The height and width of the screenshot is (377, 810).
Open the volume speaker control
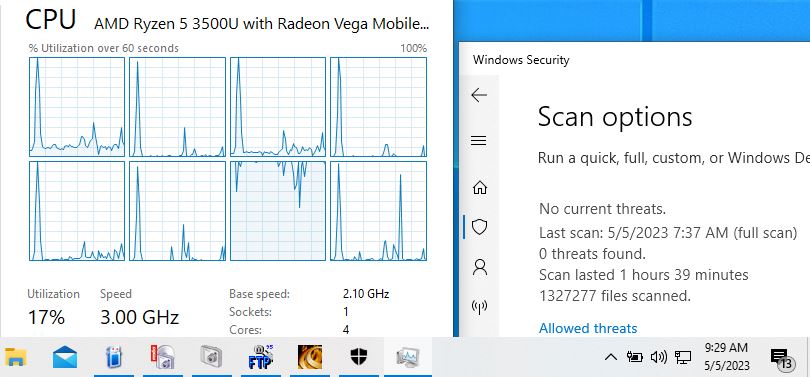point(659,356)
